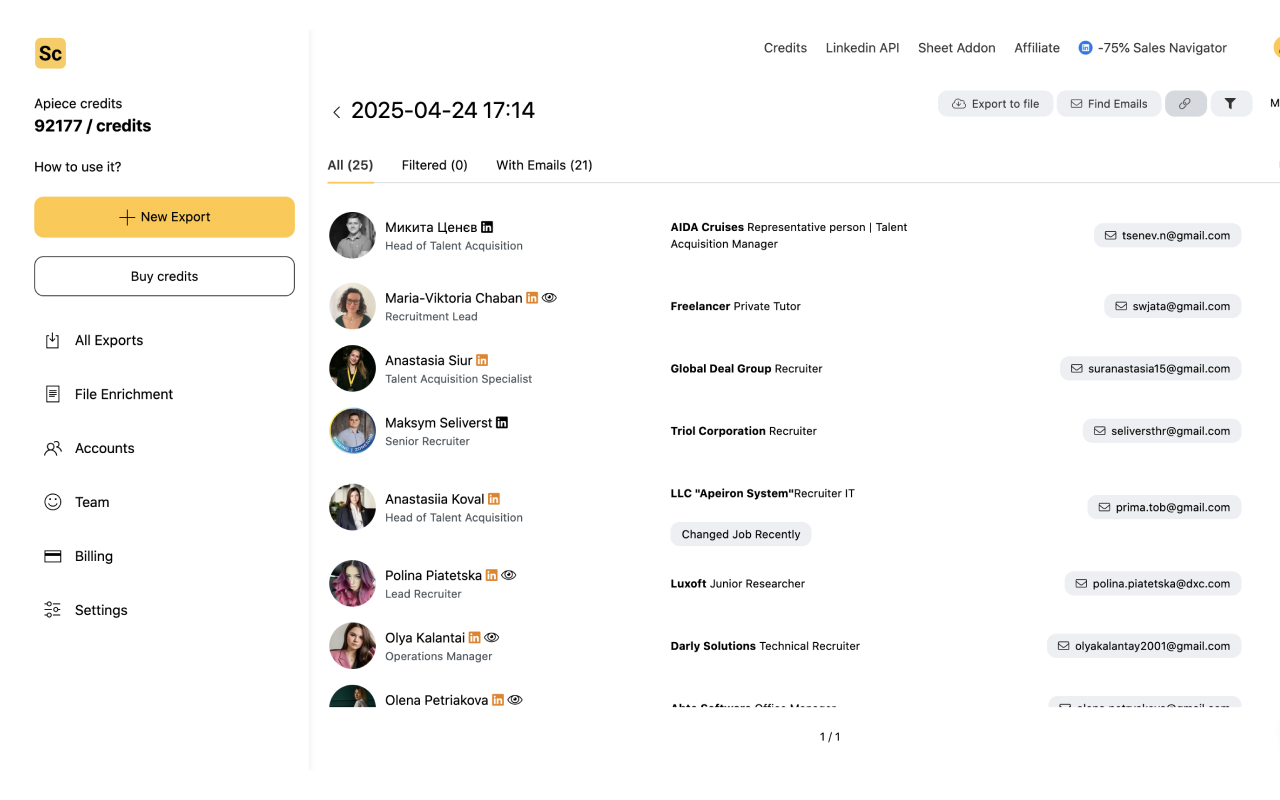The height and width of the screenshot is (800, 1280).
Task: Switch to the Filtered (0) tab
Action: click(x=435, y=165)
